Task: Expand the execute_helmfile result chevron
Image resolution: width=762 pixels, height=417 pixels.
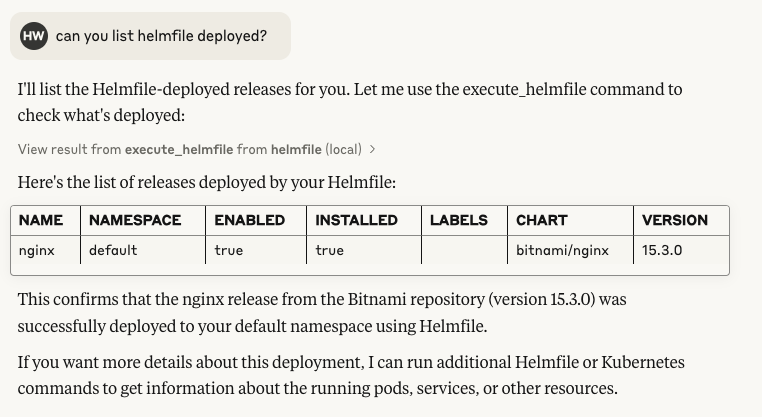Action: pyautogui.click(x=372, y=150)
